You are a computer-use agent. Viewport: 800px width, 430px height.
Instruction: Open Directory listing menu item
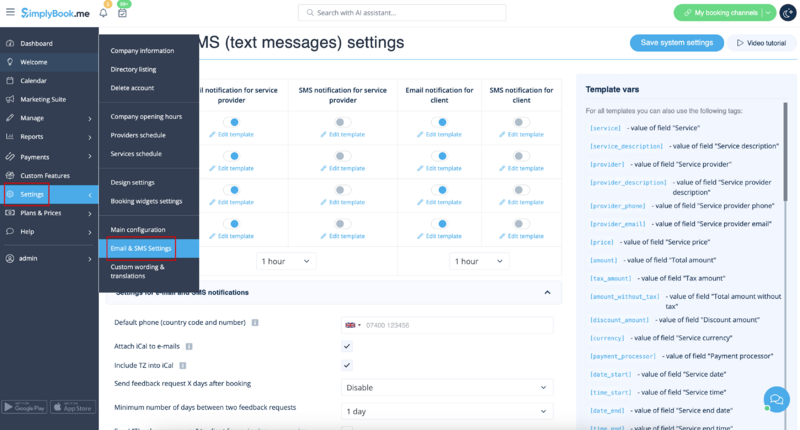coord(133,69)
